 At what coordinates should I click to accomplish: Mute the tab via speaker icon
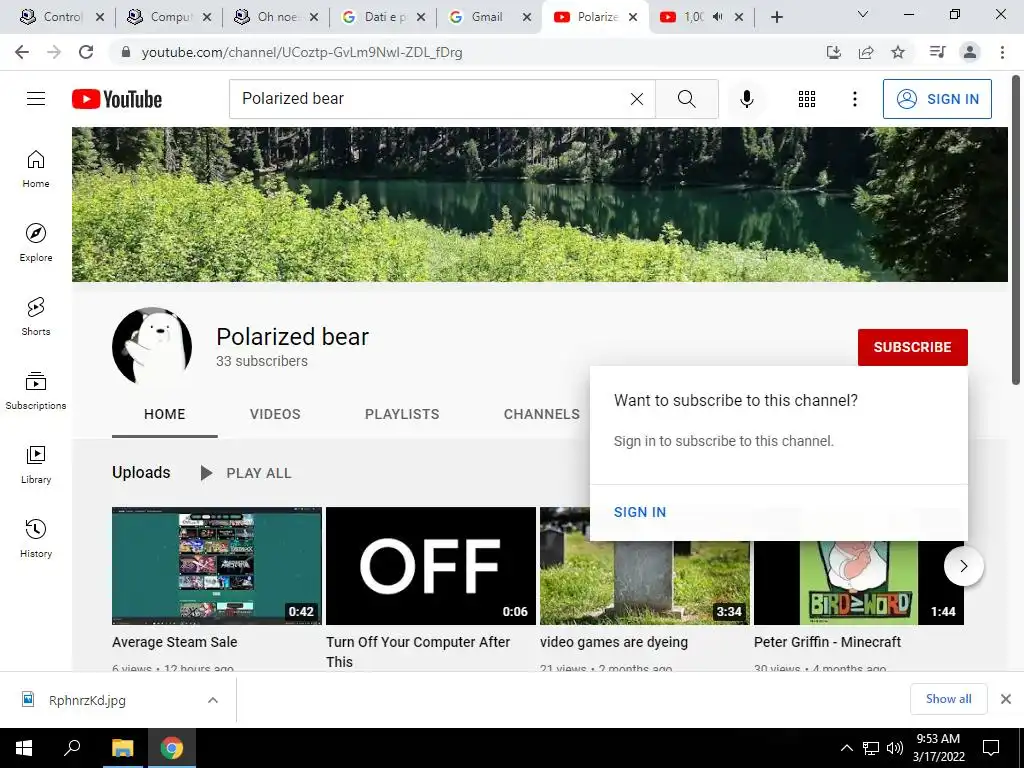click(x=717, y=17)
